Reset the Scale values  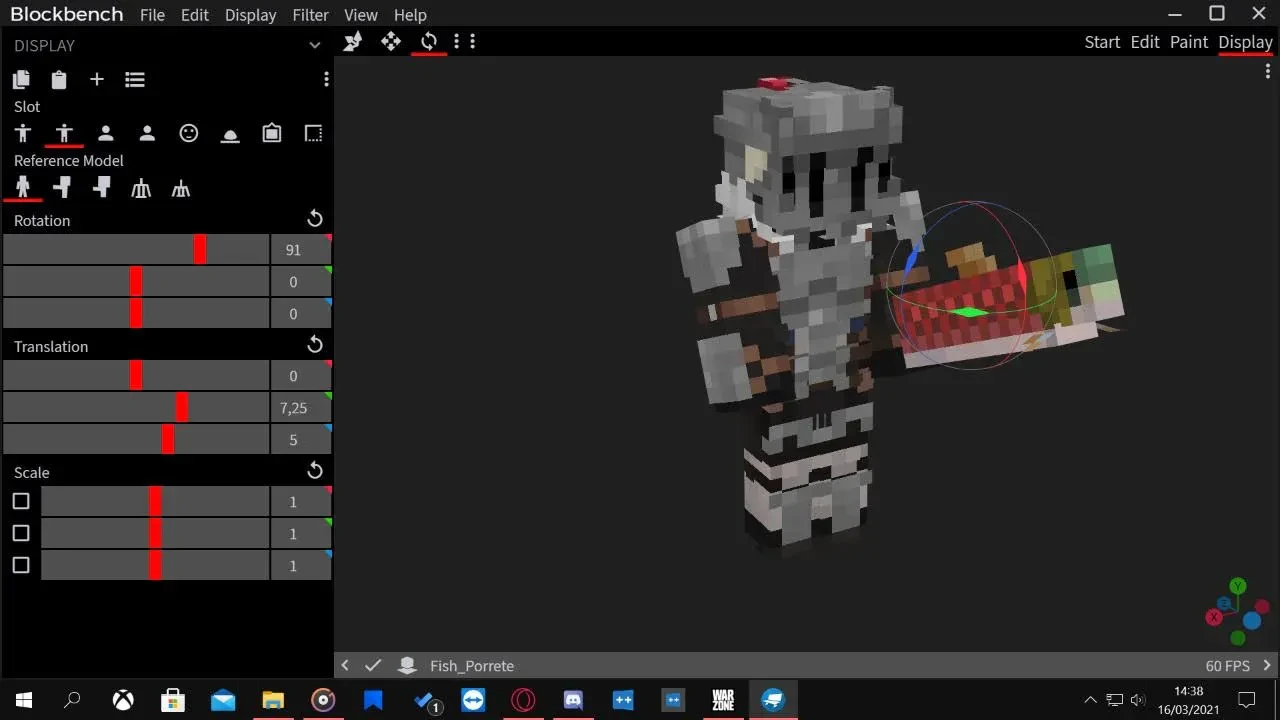(315, 471)
